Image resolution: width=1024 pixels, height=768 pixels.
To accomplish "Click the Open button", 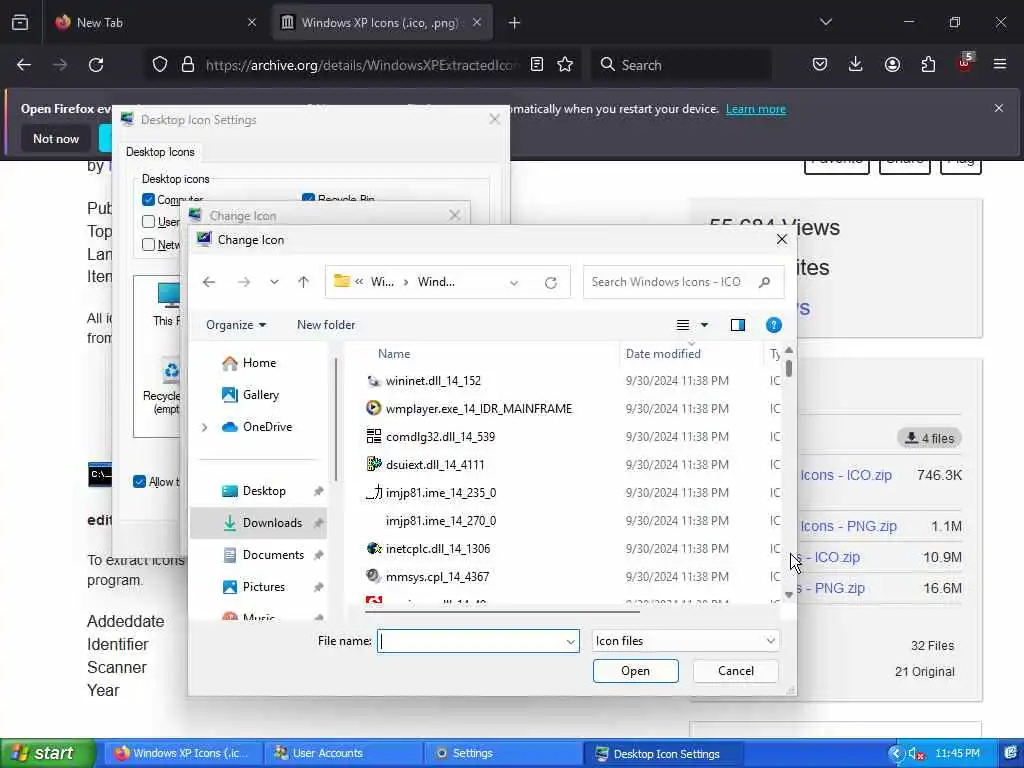I will tap(635, 671).
